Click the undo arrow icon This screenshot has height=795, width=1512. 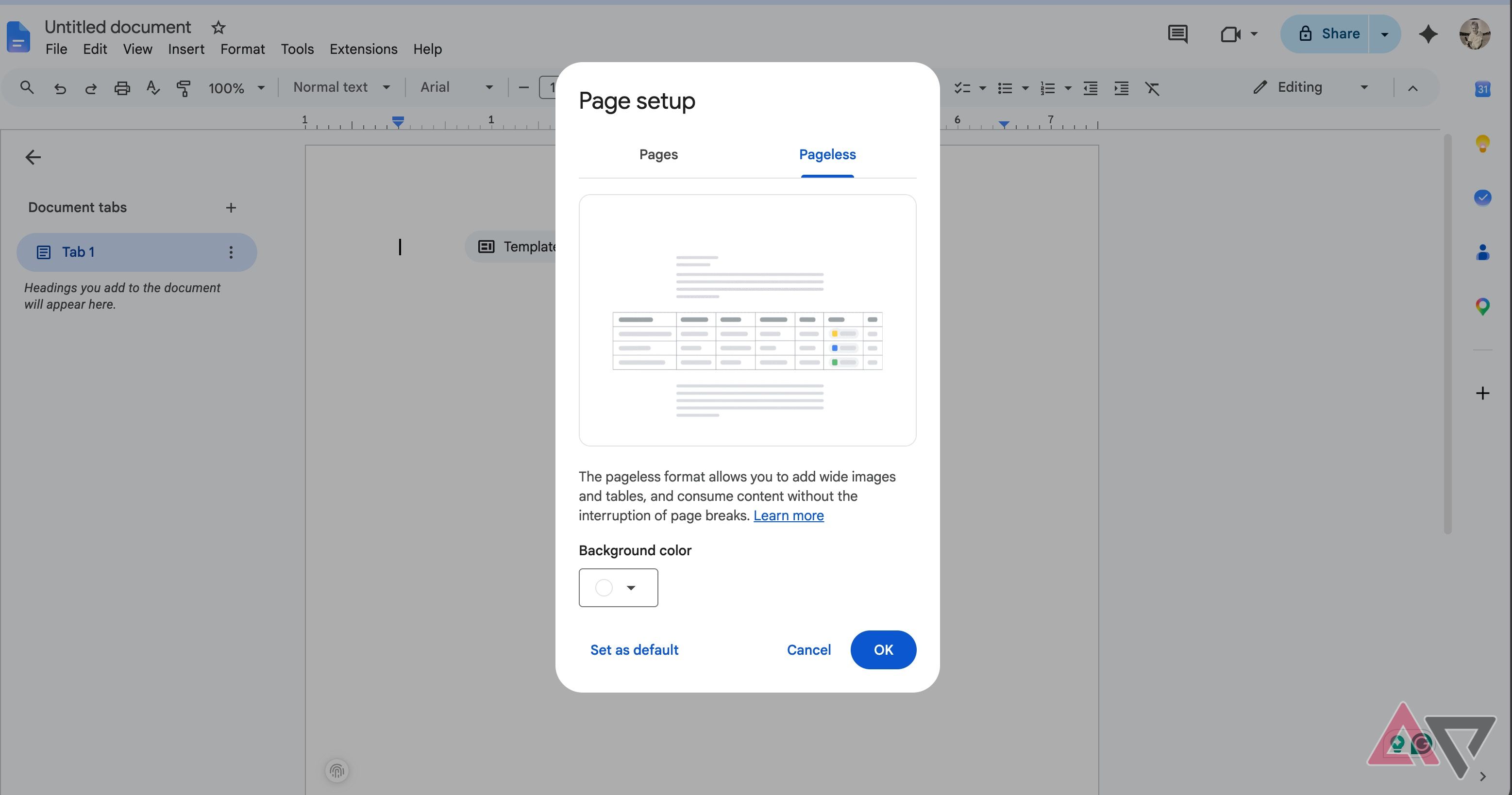coord(60,88)
